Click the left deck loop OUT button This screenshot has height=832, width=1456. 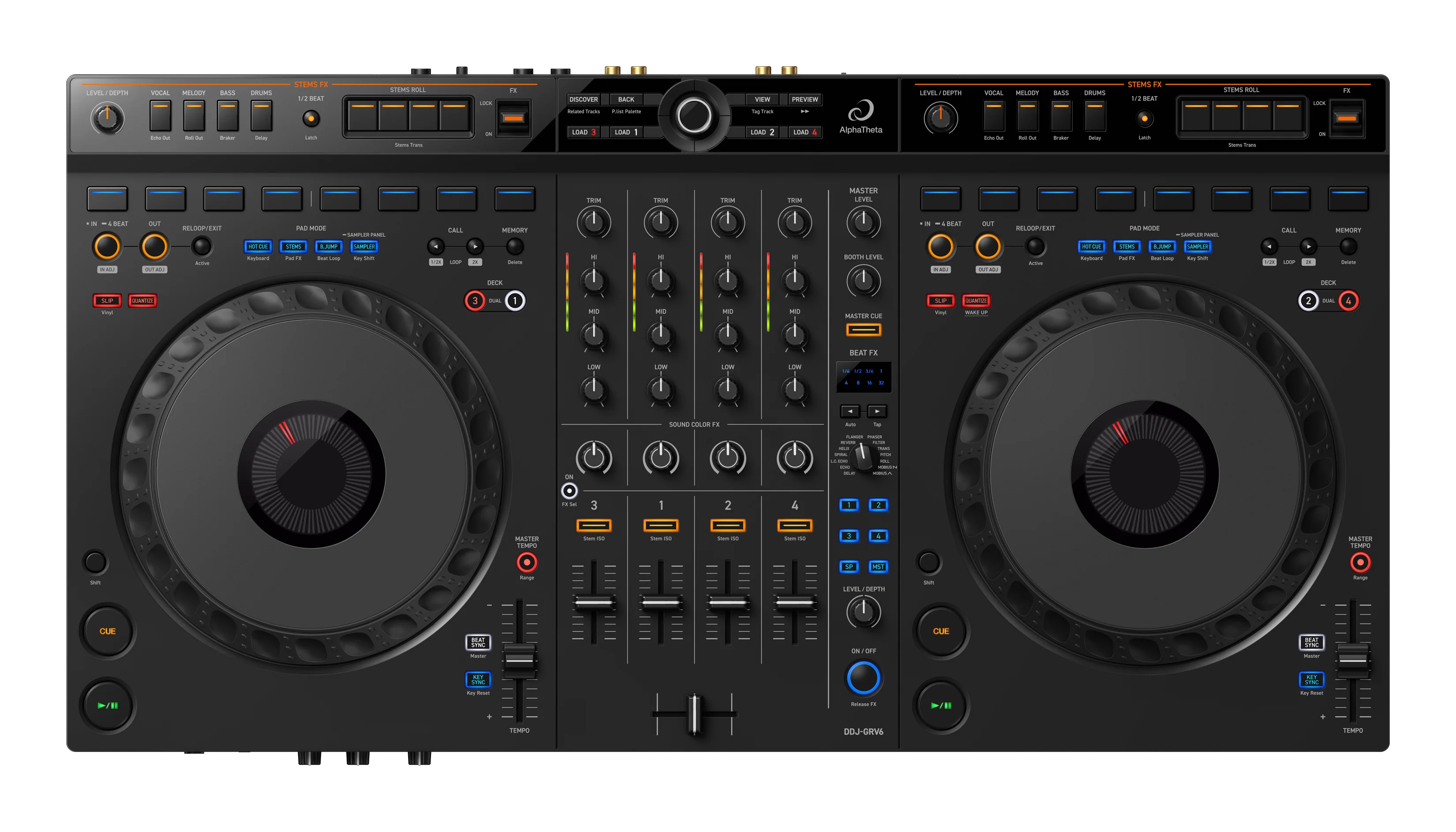click(154, 247)
